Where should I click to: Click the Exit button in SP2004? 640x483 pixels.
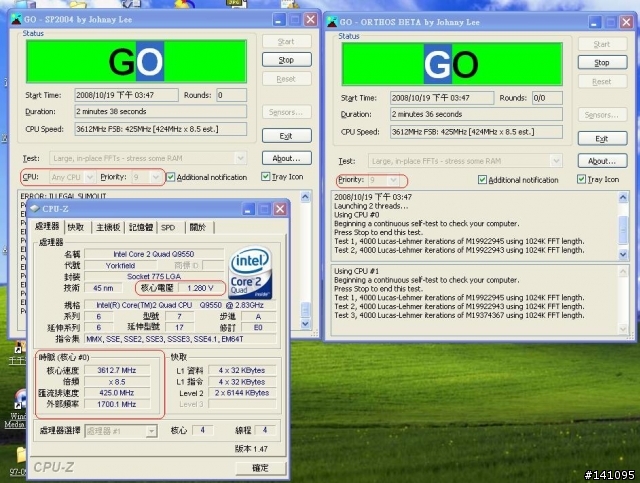pos(287,136)
